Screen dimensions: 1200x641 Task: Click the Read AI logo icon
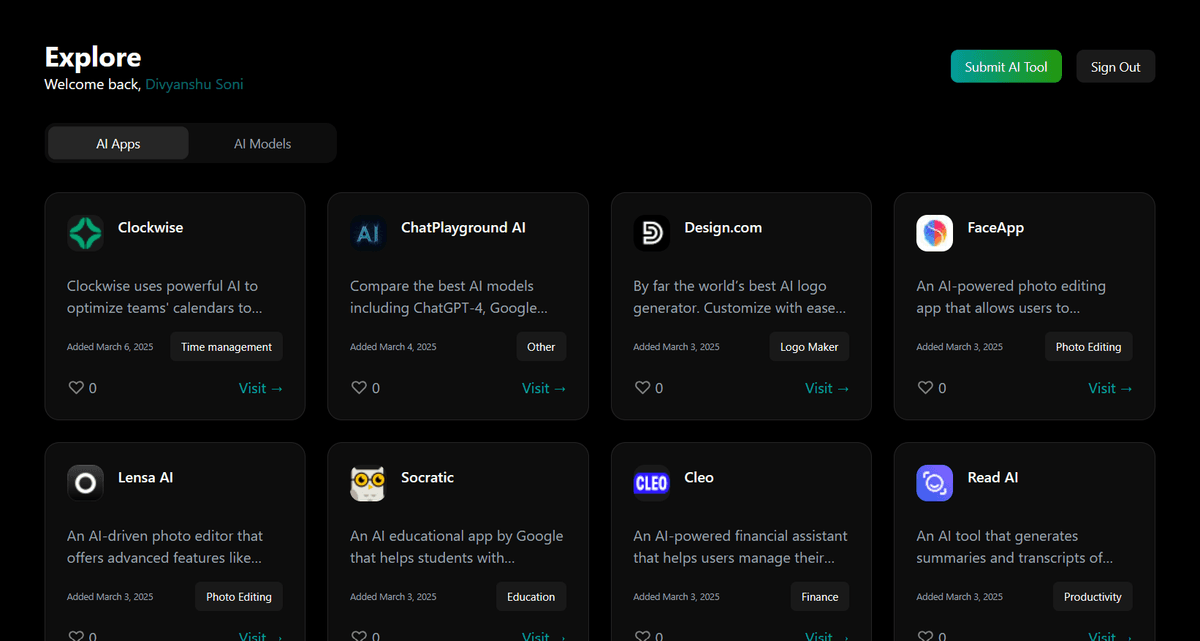(934, 483)
